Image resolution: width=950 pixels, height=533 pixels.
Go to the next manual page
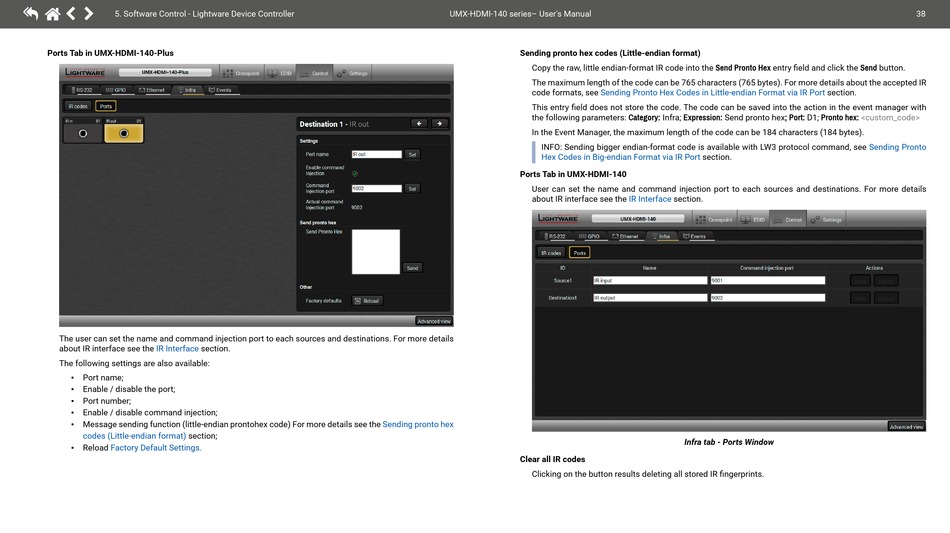(88, 13)
